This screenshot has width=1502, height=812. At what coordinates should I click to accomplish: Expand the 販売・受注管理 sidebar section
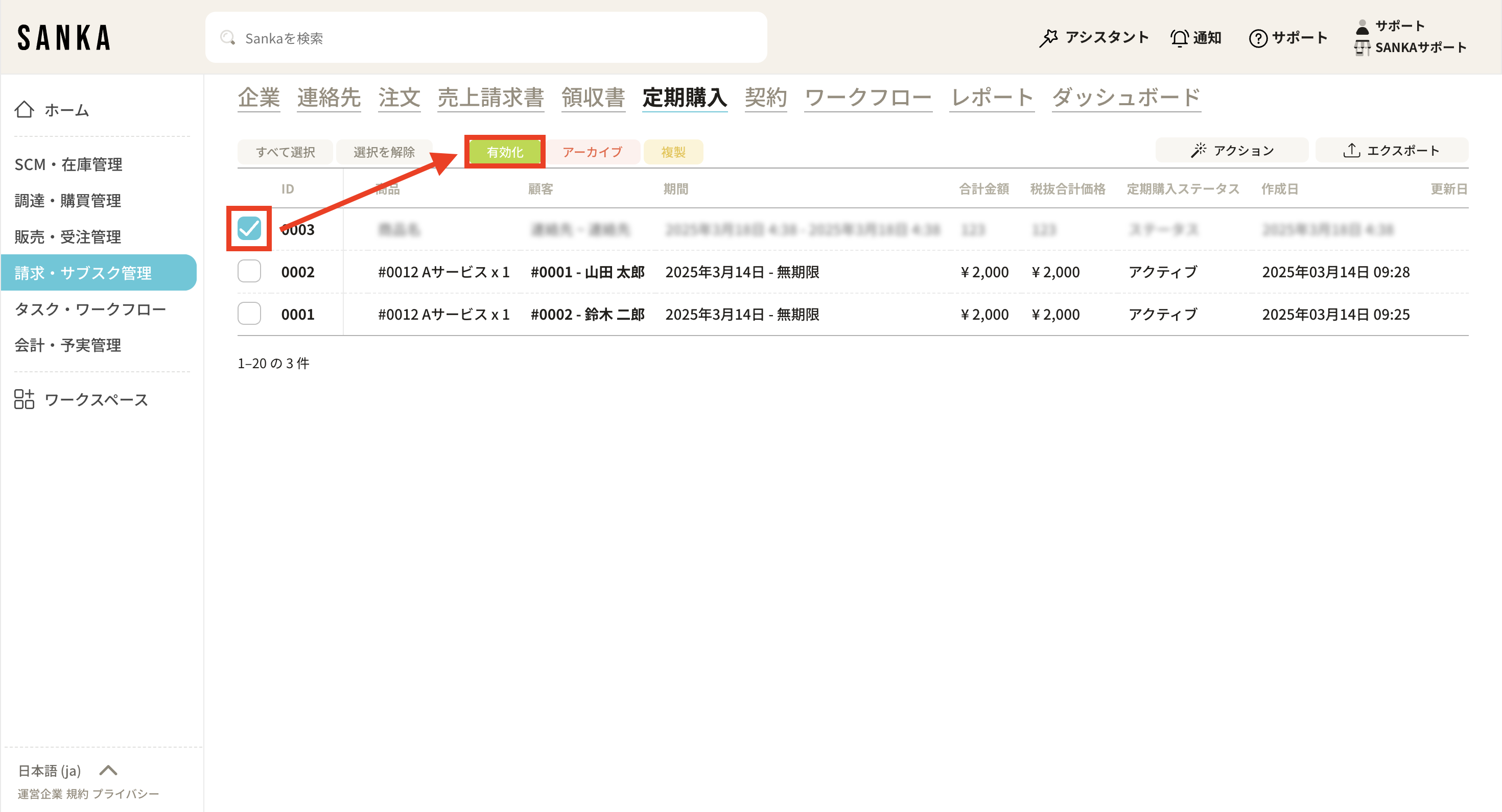[x=67, y=236]
